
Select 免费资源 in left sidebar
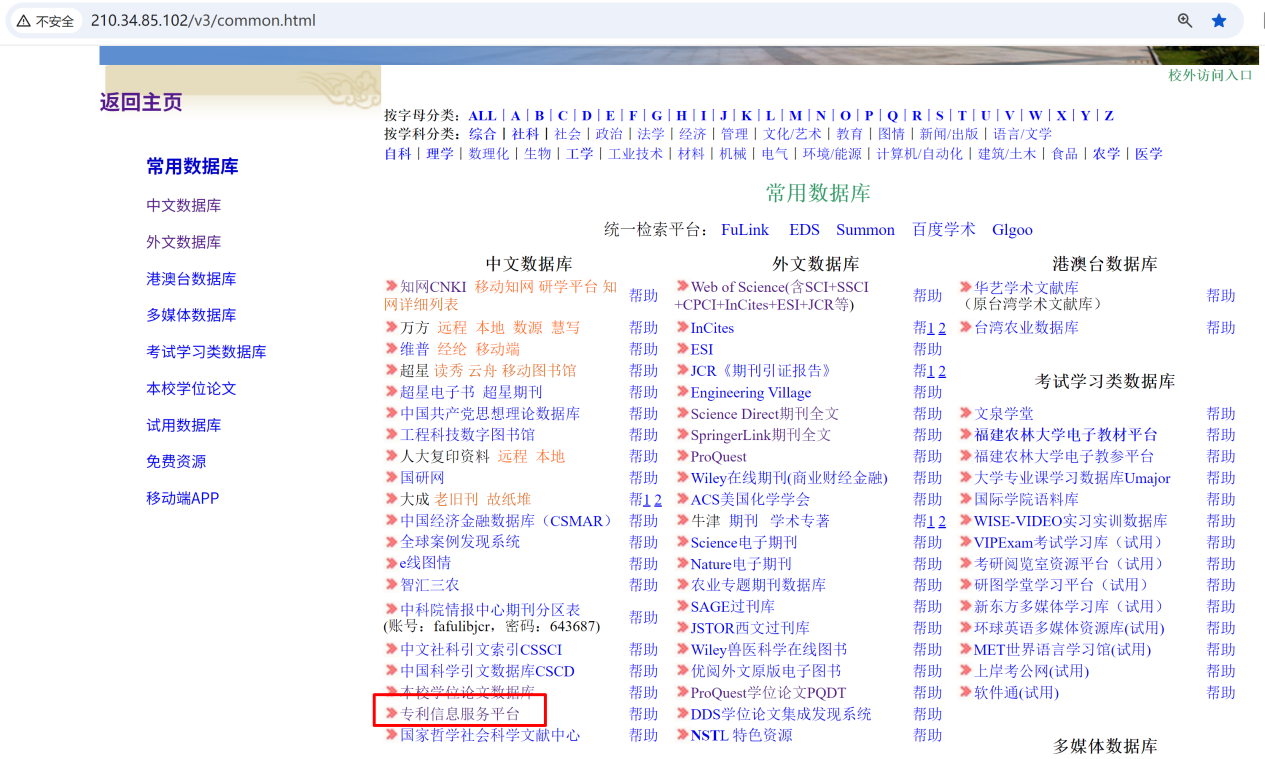176,462
